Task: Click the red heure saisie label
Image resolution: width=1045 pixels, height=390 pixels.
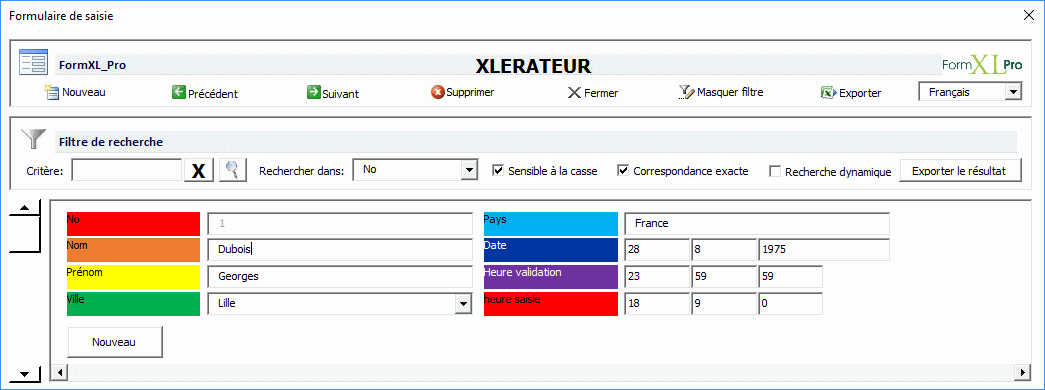Action: tap(550, 303)
